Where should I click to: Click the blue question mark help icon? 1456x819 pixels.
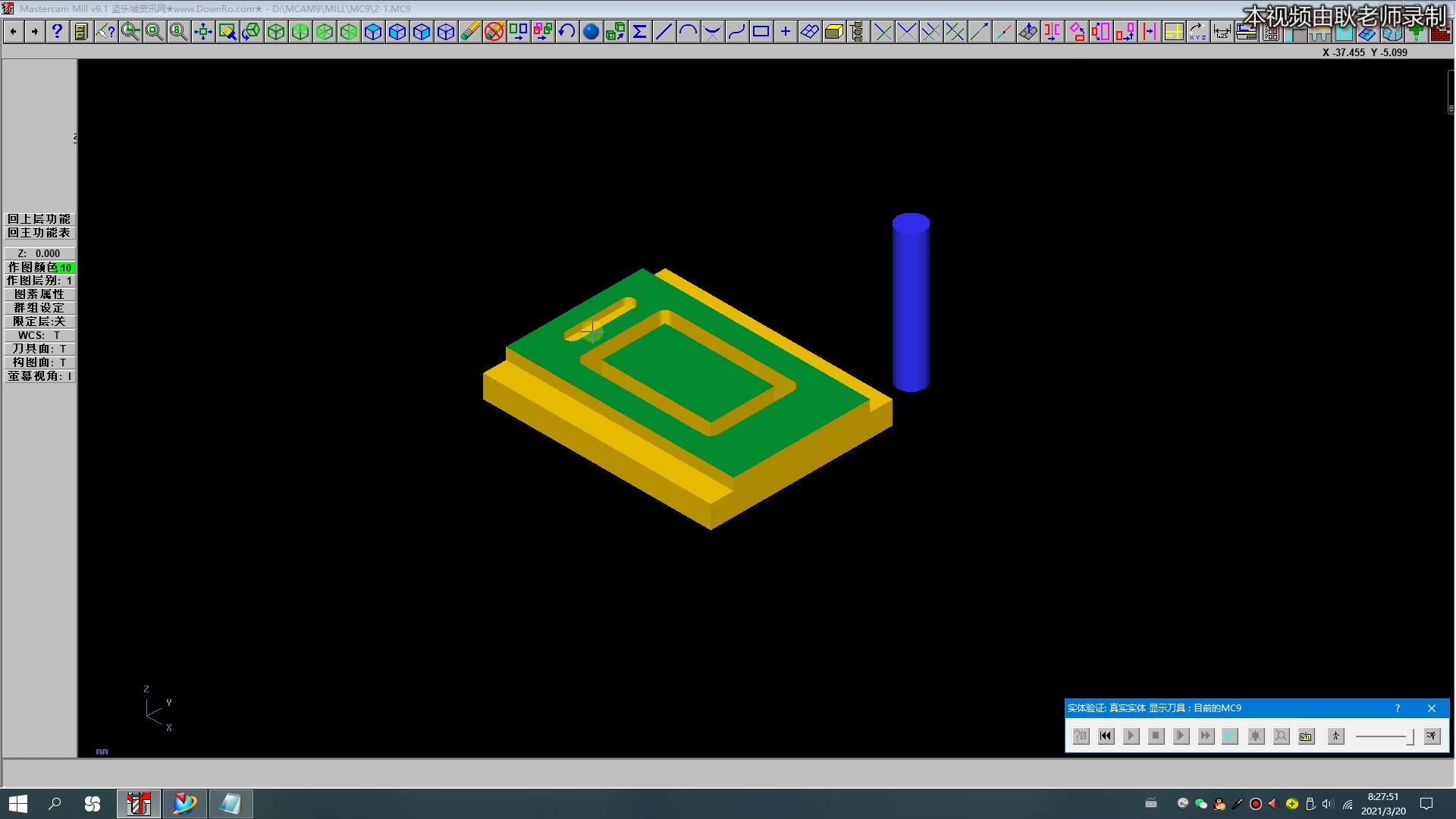(x=57, y=32)
